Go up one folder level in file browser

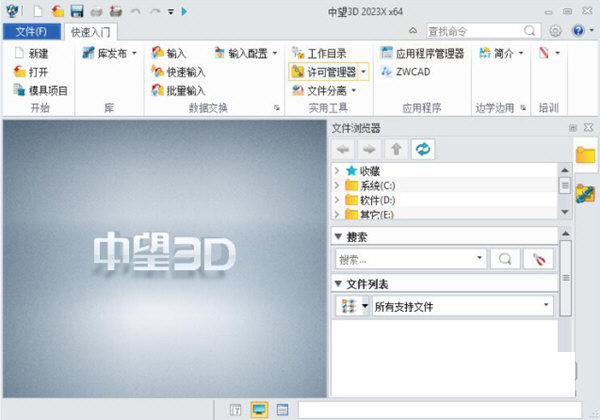(396, 149)
